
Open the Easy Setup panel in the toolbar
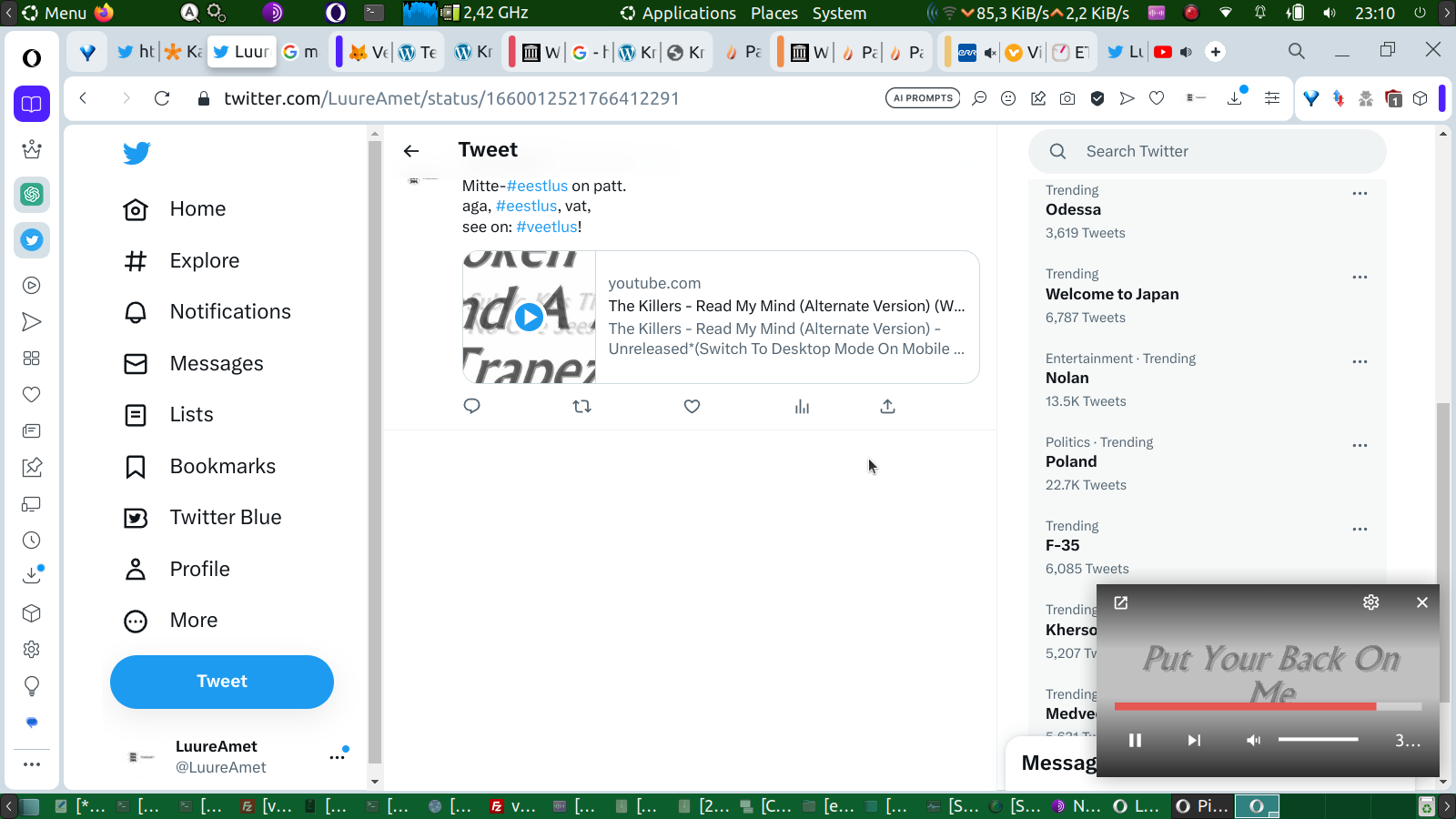(1272, 98)
